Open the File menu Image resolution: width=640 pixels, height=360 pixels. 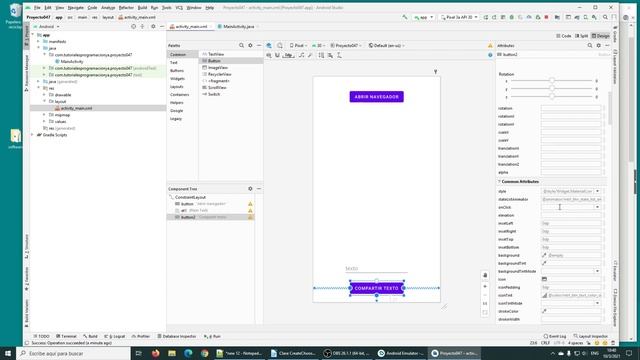point(37,7)
